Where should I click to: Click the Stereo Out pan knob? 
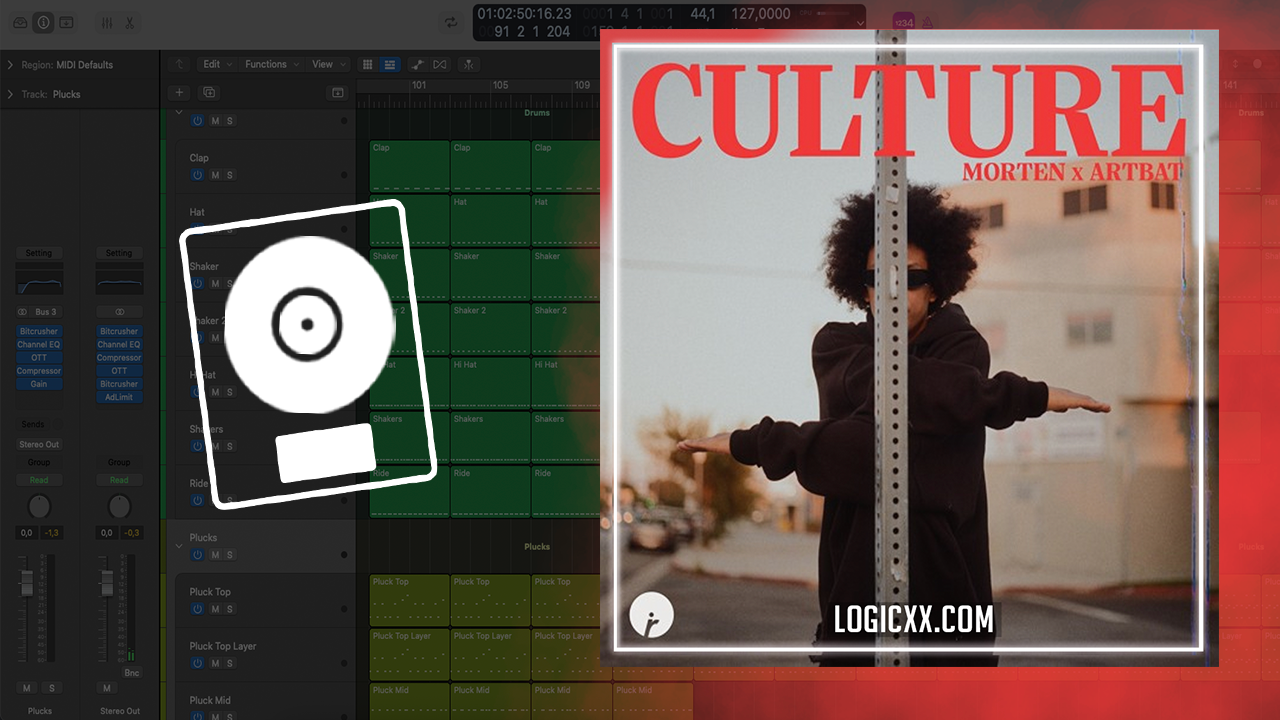119,506
